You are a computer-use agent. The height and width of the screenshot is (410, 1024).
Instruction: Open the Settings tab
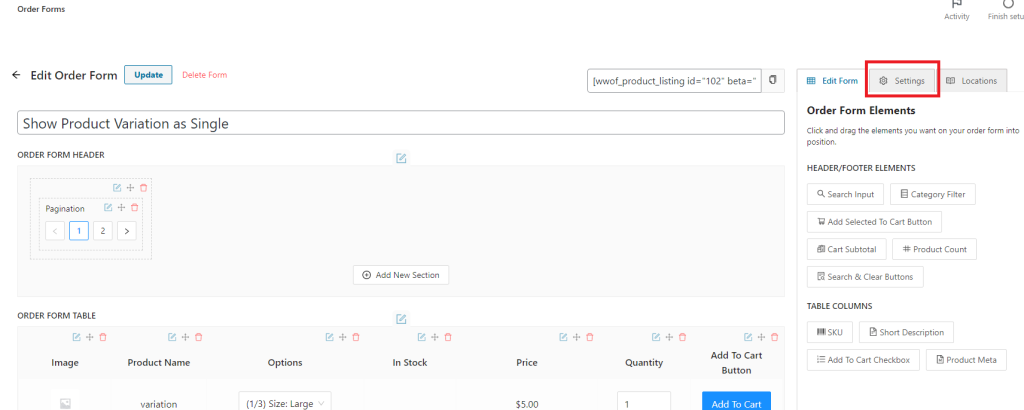902,80
